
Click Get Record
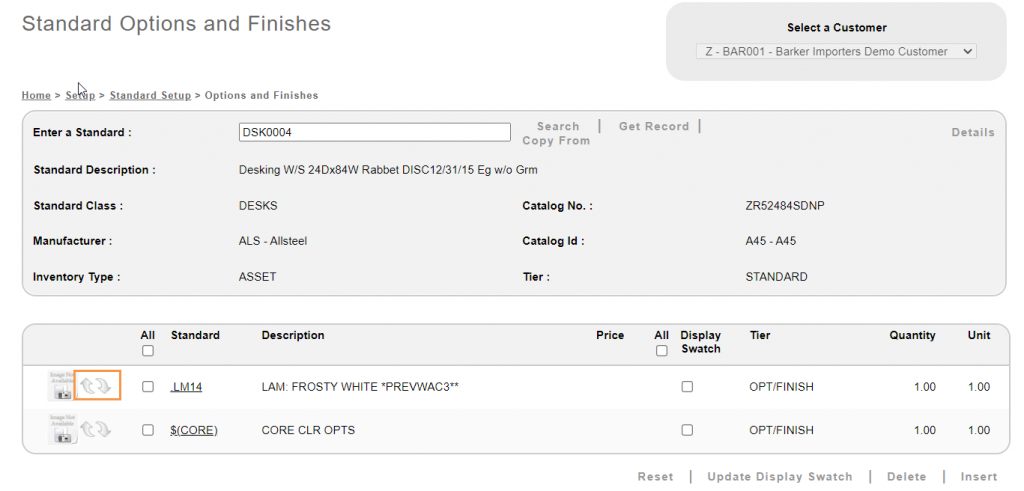pos(654,127)
